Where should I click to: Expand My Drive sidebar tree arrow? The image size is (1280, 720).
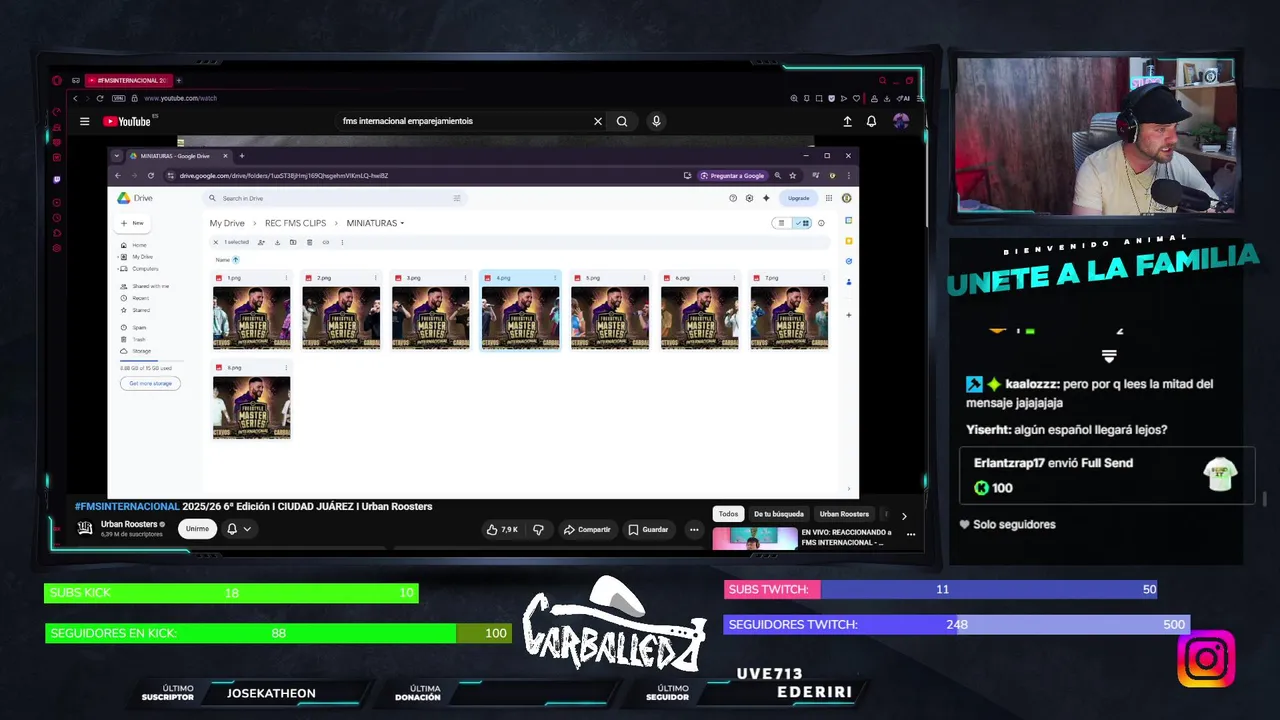(x=119, y=257)
